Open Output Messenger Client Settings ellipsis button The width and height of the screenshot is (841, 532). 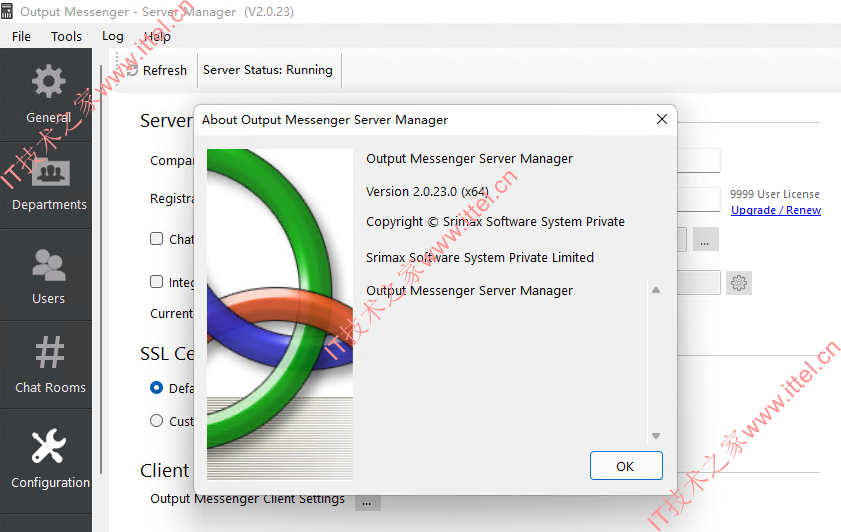(367, 503)
